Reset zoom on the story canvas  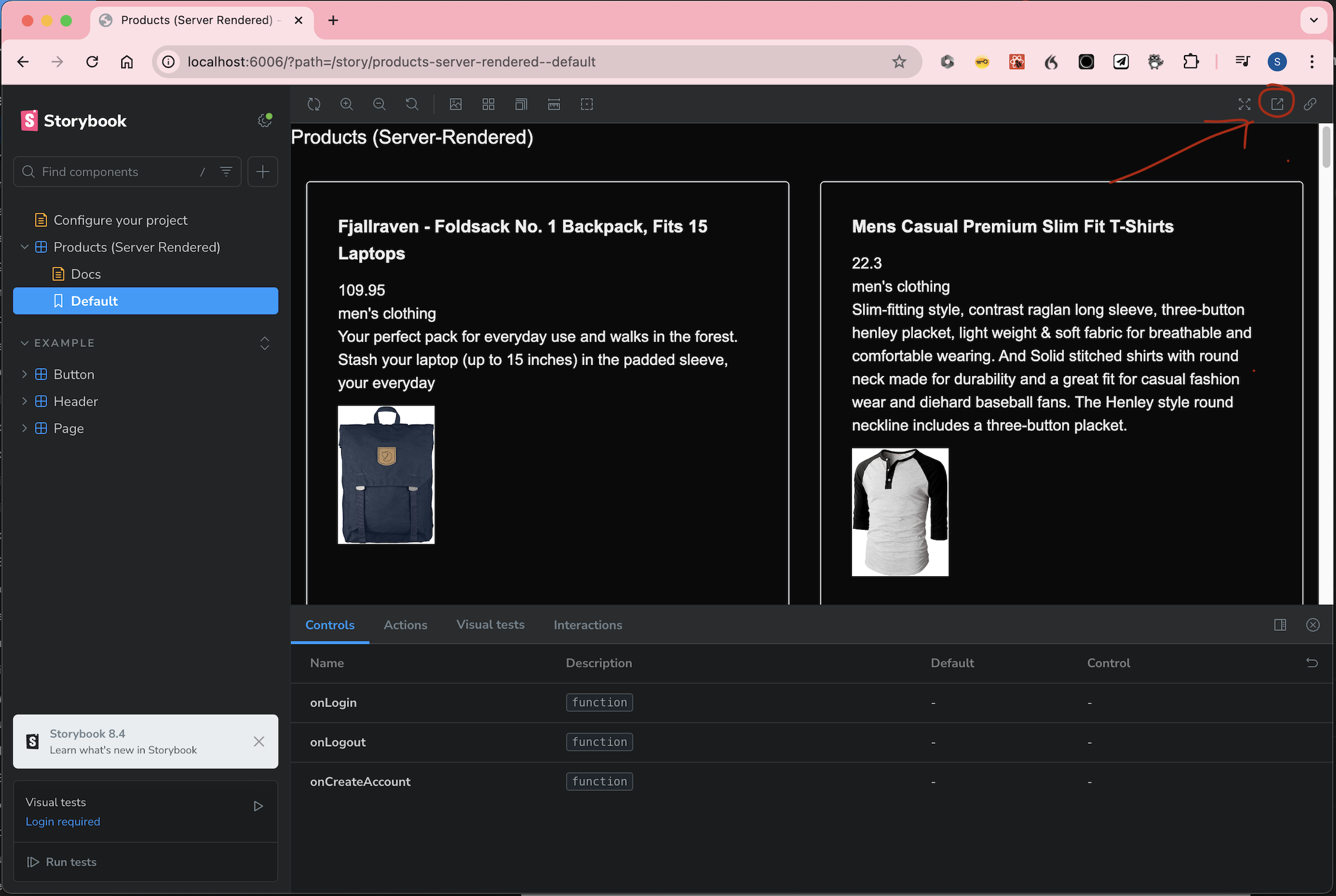point(412,104)
